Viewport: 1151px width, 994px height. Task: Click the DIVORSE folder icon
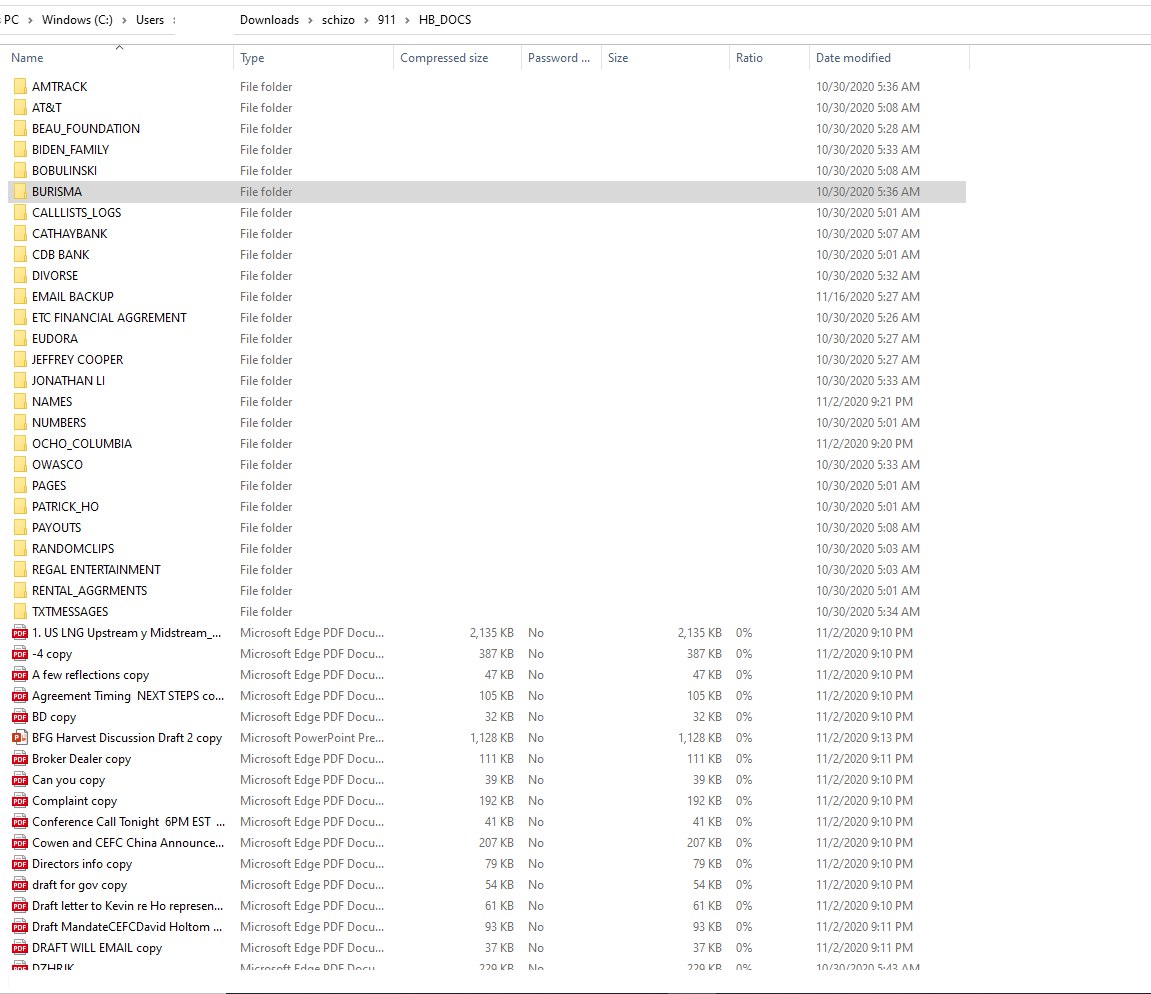[x=20, y=276]
